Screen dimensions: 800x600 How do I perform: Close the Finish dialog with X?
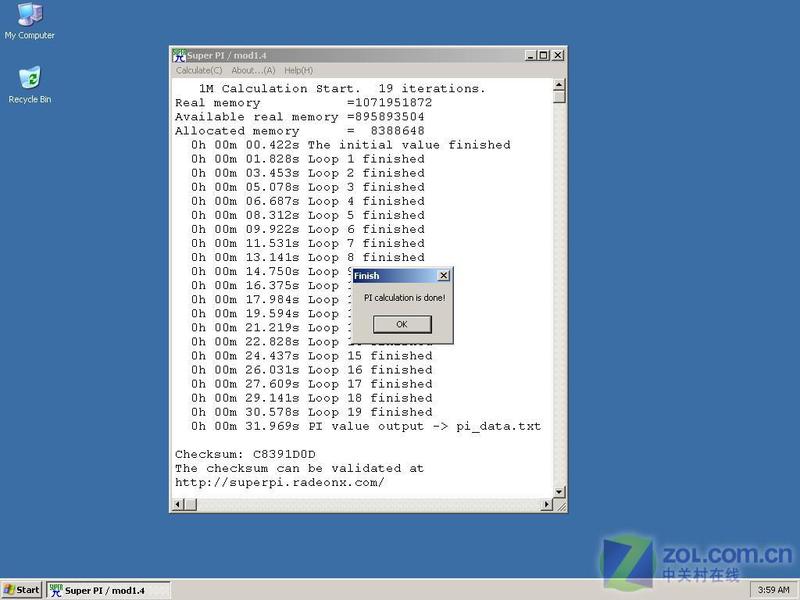click(444, 276)
